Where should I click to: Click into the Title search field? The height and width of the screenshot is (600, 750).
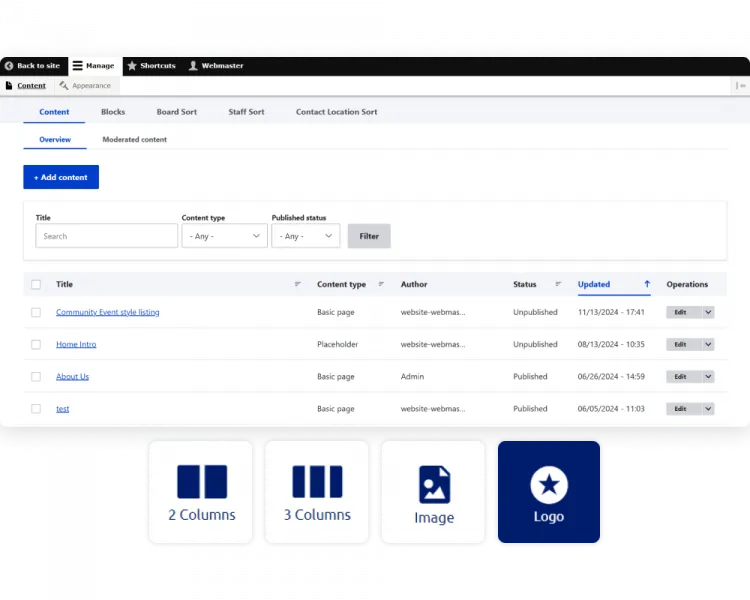click(107, 236)
